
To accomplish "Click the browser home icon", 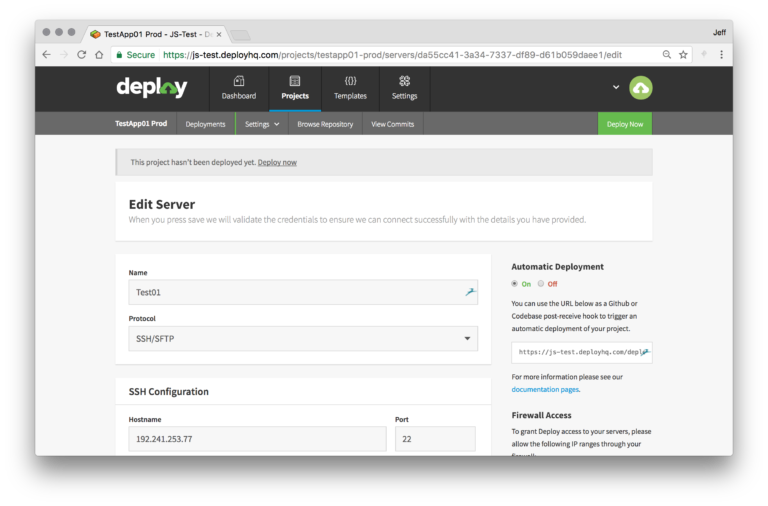I will click(x=99, y=55).
